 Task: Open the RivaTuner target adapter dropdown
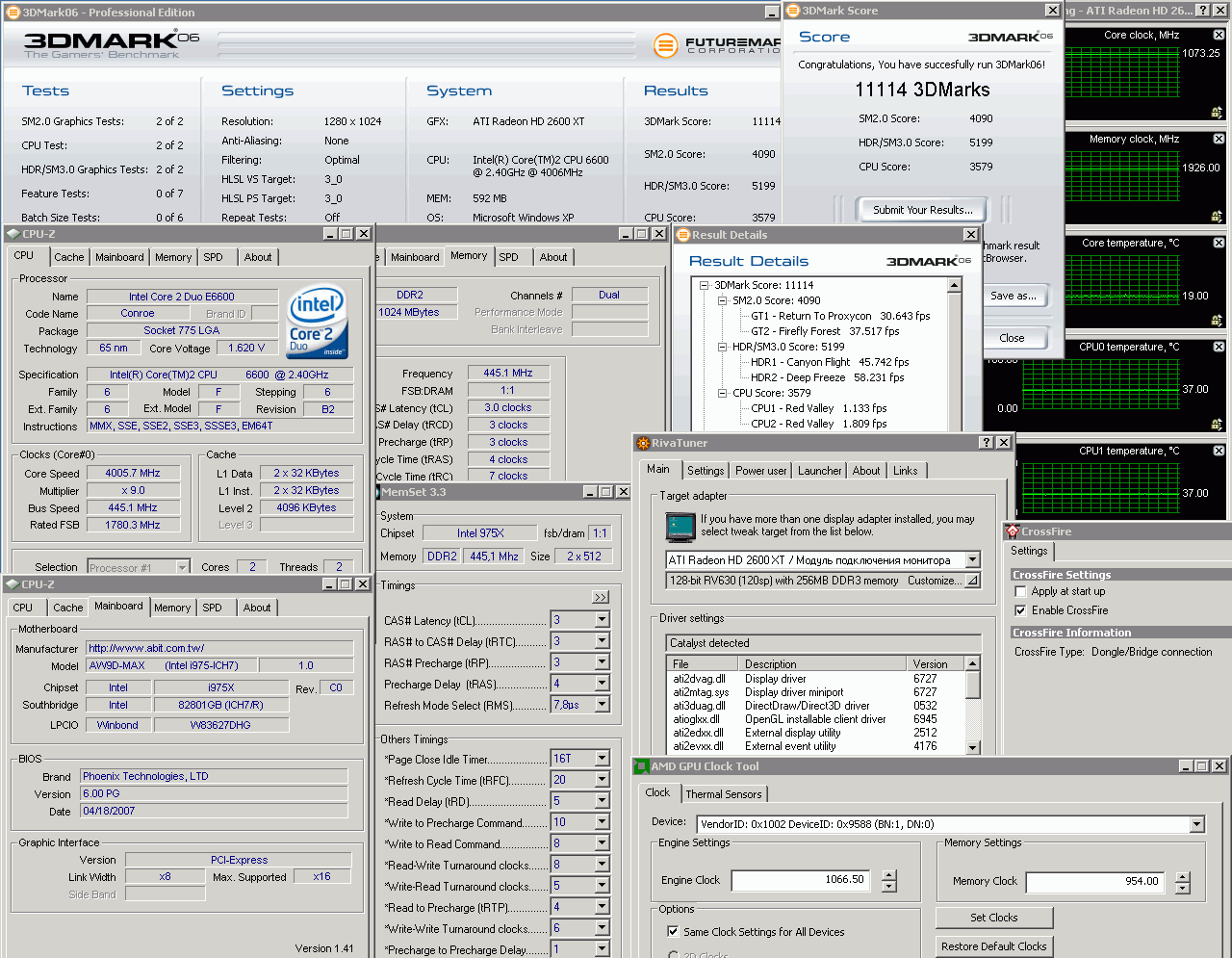[972, 559]
